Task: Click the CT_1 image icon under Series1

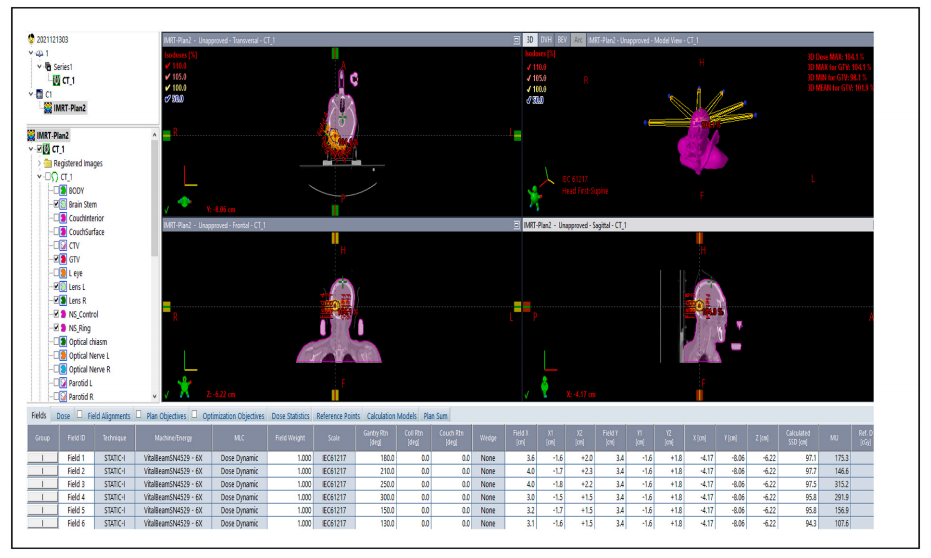Action: pos(55,80)
